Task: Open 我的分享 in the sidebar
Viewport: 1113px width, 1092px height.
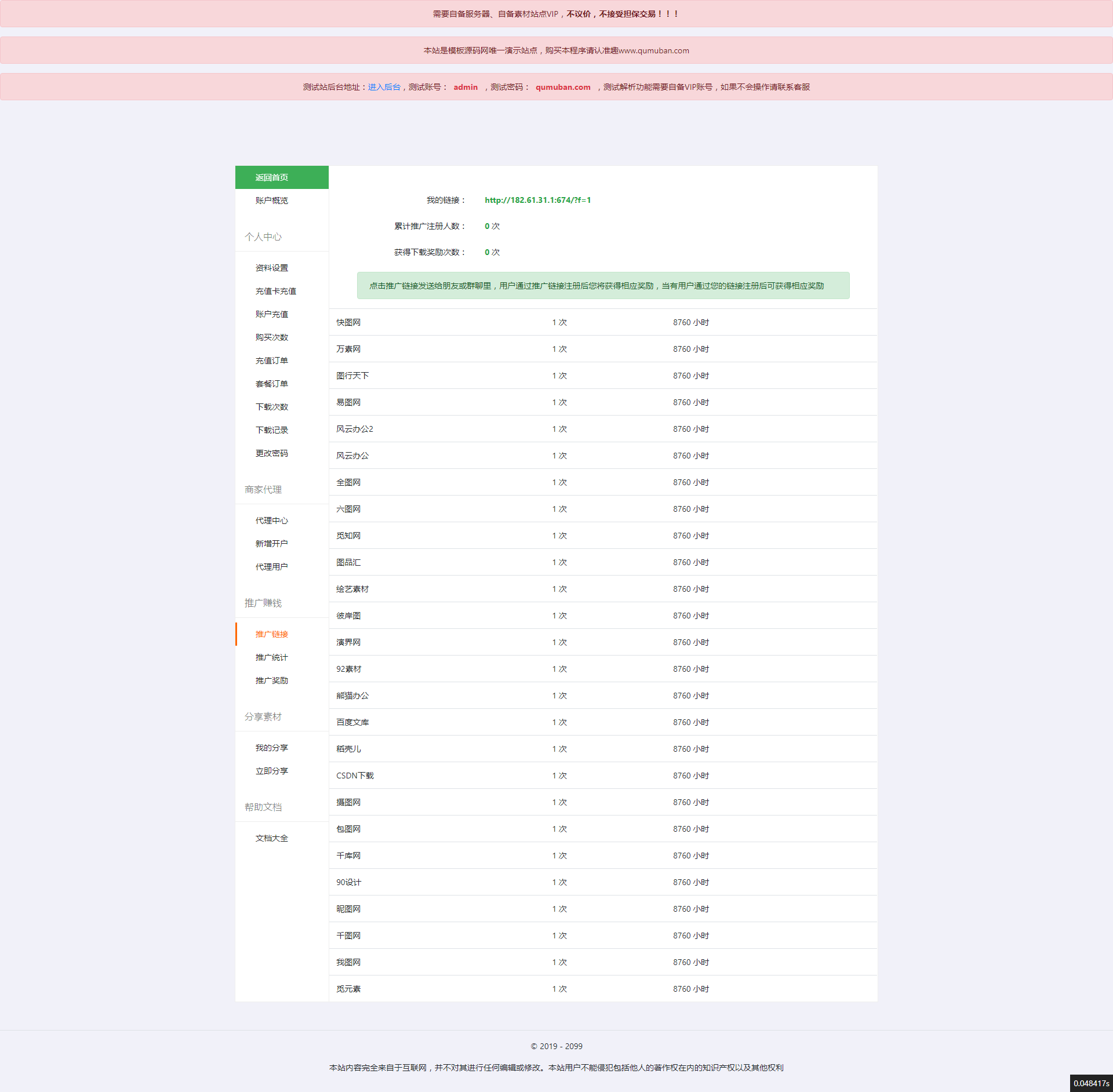Action: (x=271, y=748)
